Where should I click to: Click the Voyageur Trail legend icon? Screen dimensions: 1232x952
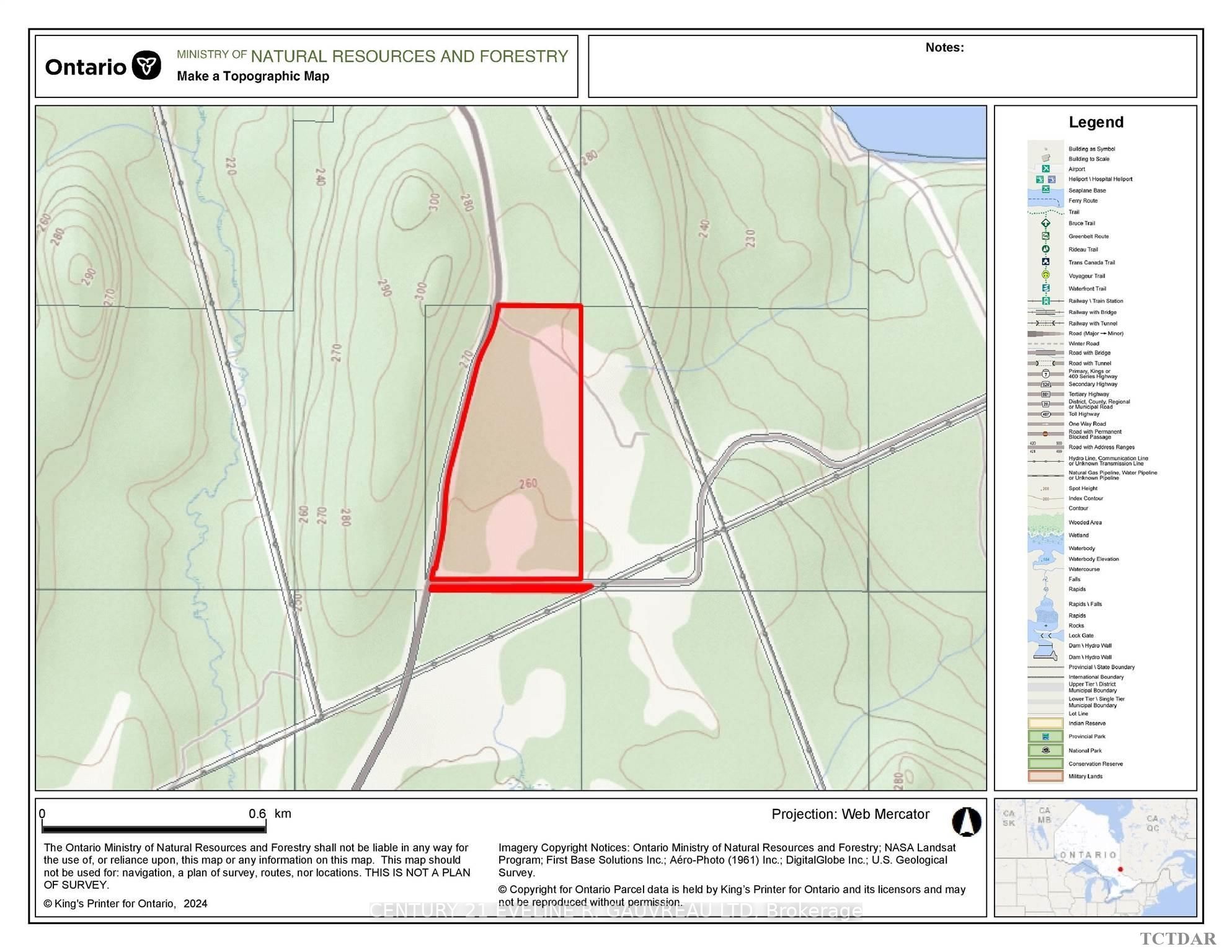coord(1045,275)
